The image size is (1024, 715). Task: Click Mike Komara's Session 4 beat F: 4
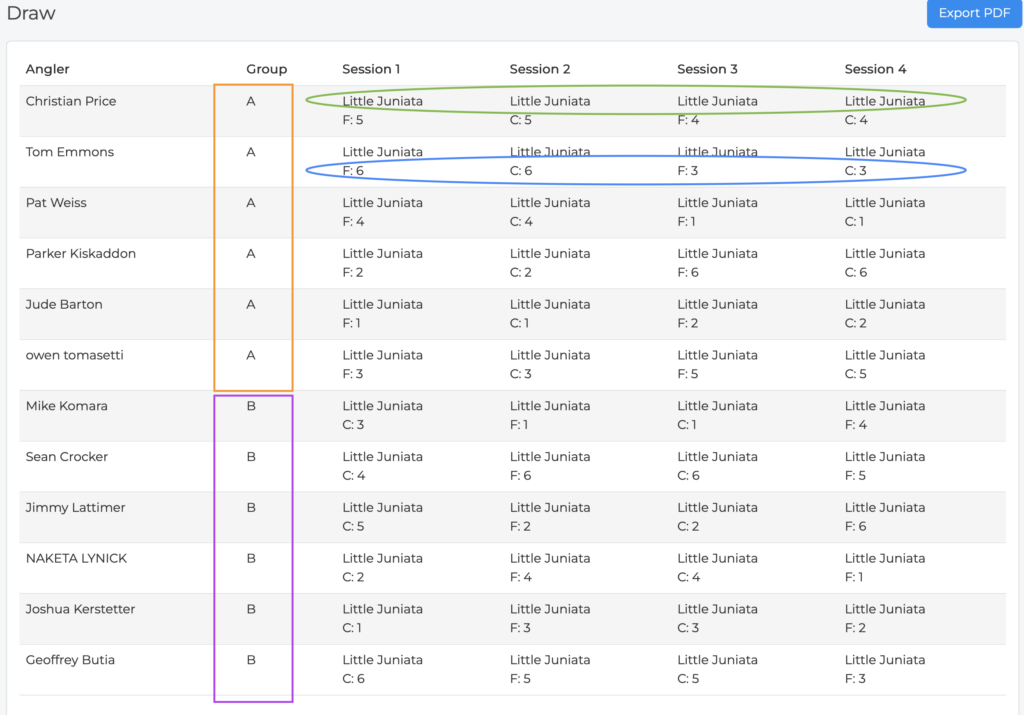[856, 425]
